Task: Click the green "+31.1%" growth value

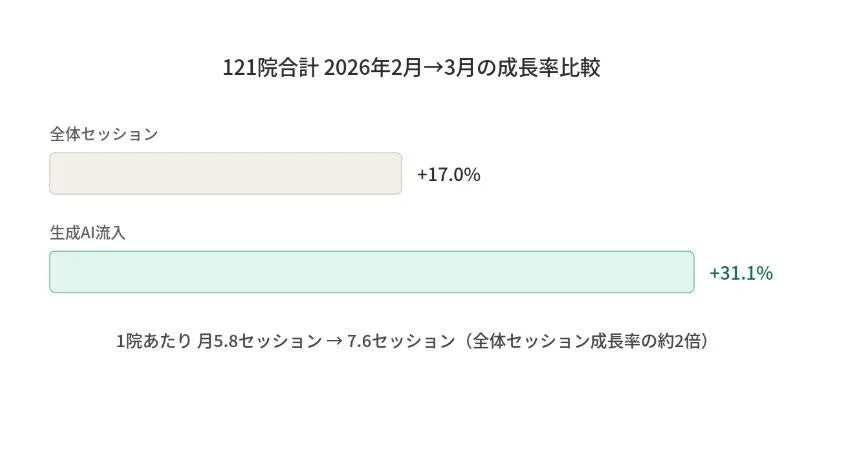Action: [x=740, y=273]
